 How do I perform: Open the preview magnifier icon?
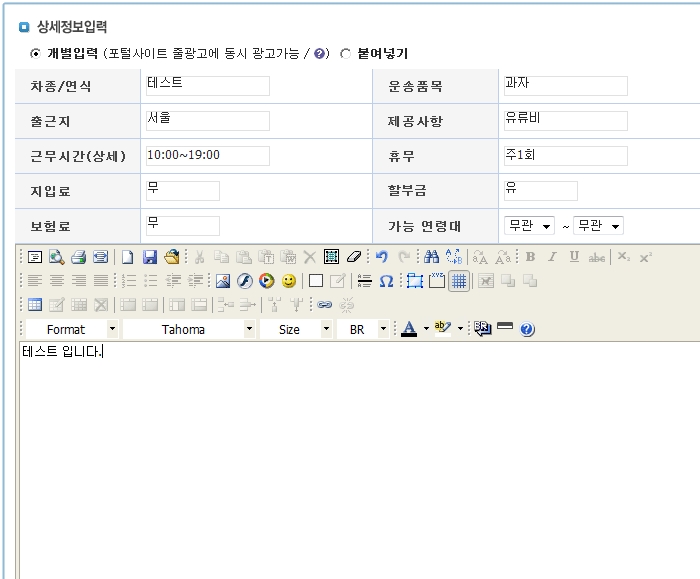(57, 257)
